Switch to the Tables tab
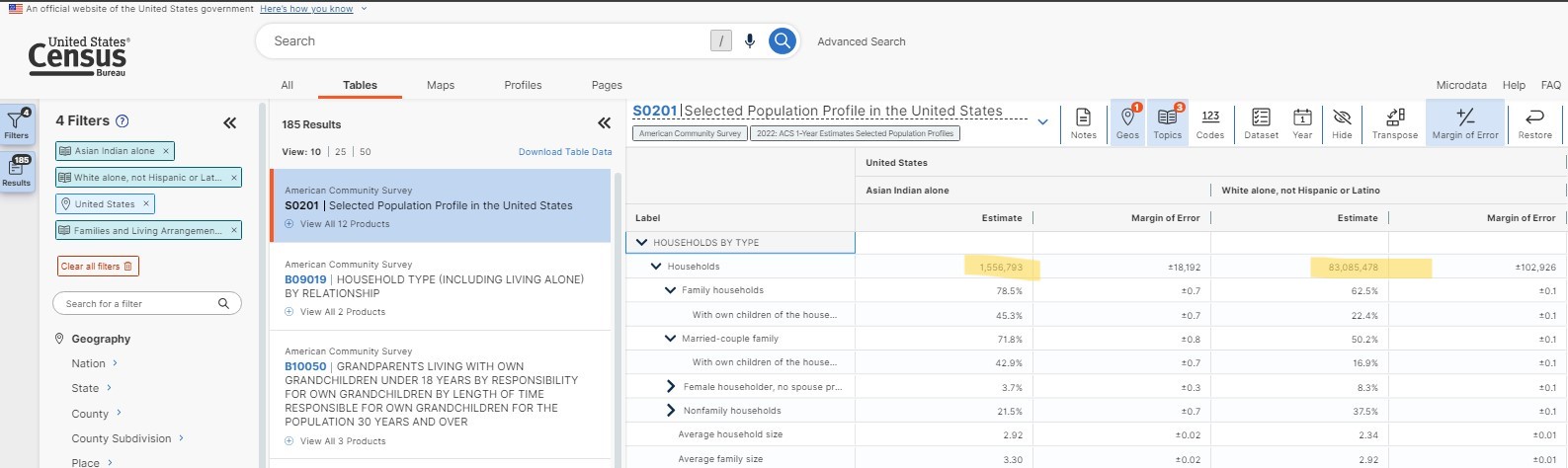1568x468 pixels. coord(360,85)
